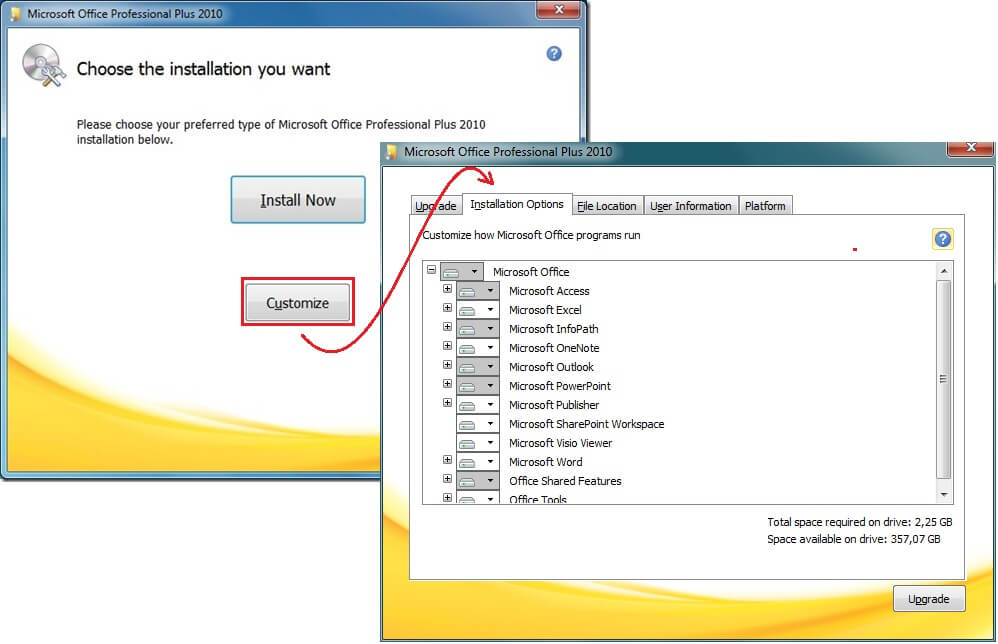The width and height of the screenshot is (998, 644).
Task: Click the Install Now button
Action: (x=298, y=200)
